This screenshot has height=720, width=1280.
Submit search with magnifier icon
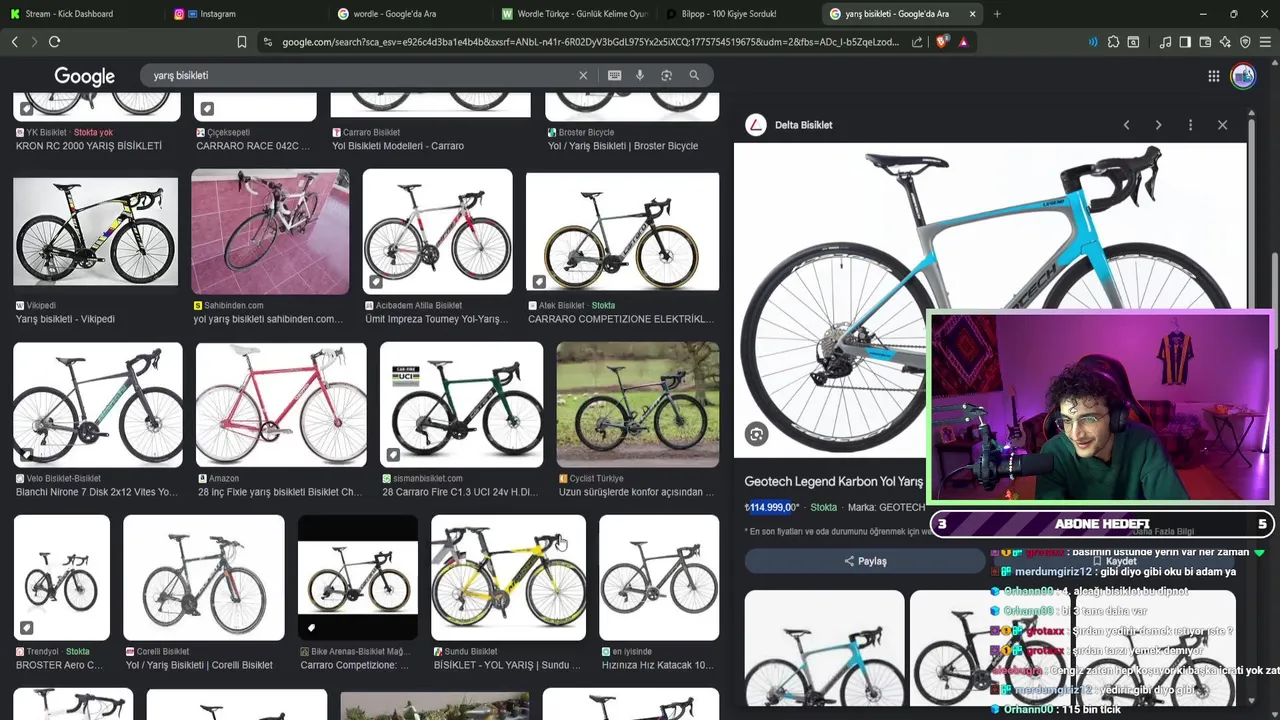(x=694, y=75)
